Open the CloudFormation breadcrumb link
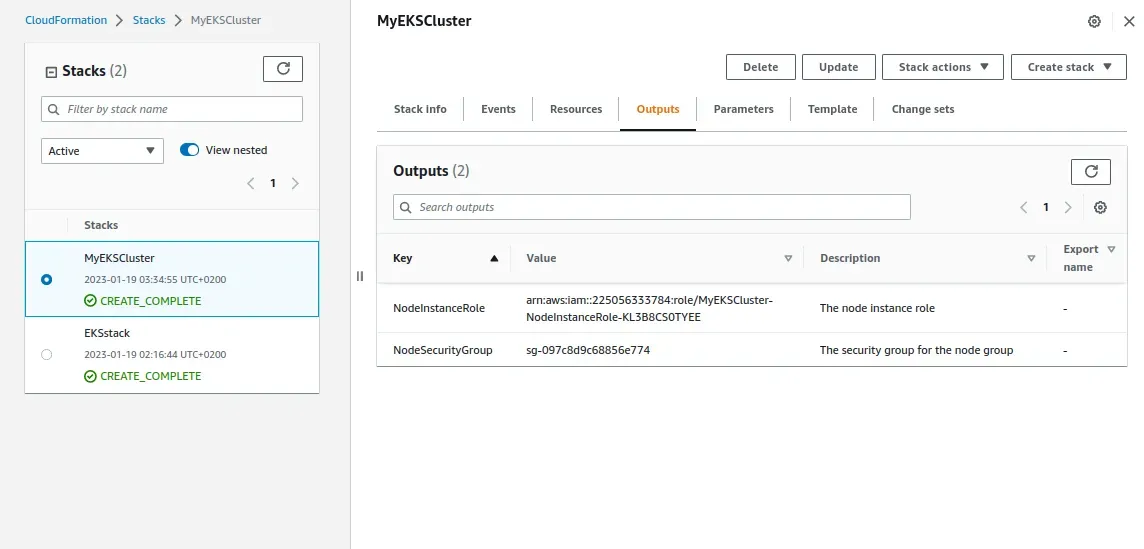 [x=66, y=20]
